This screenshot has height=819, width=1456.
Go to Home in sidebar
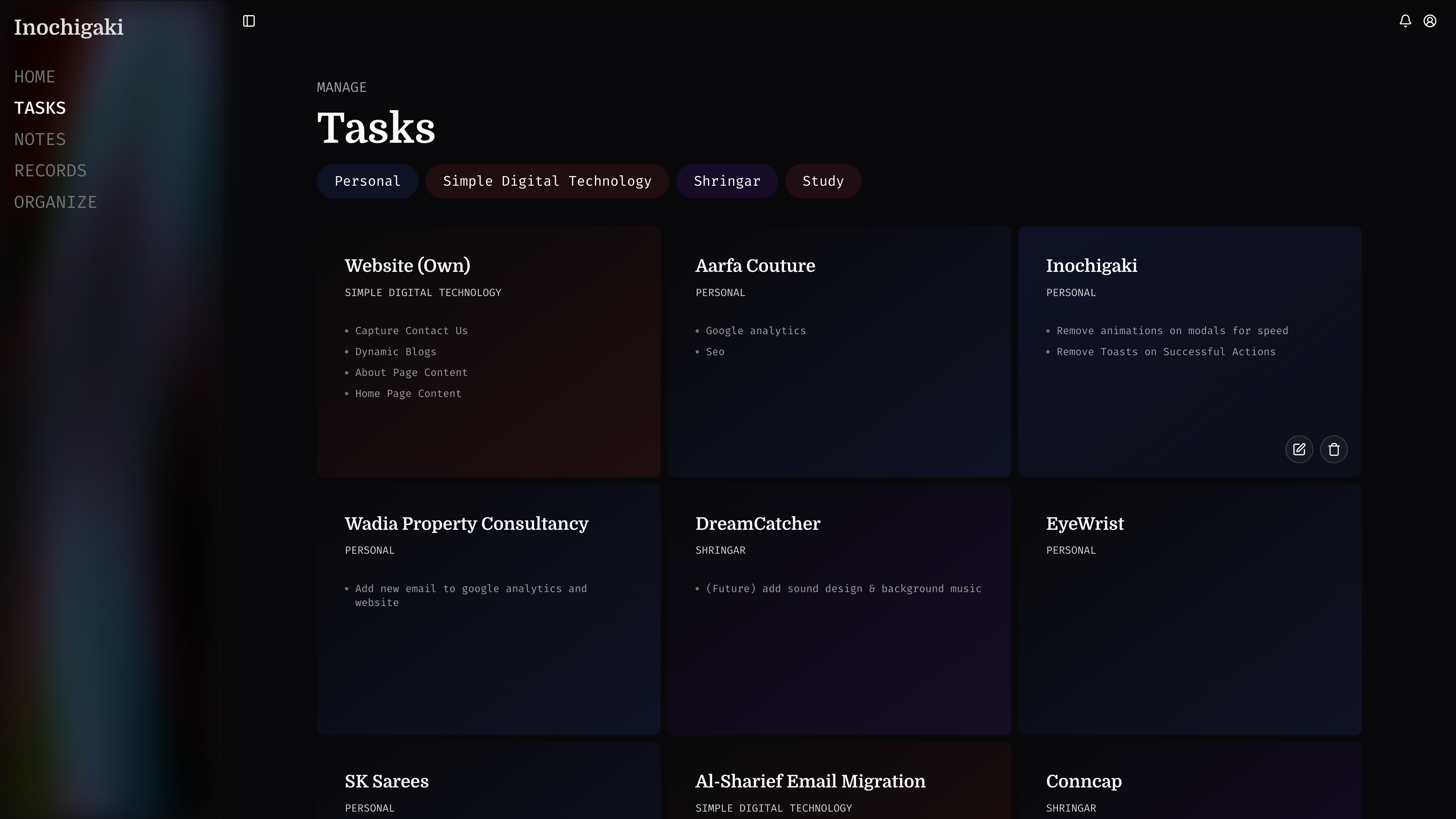(x=34, y=77)
